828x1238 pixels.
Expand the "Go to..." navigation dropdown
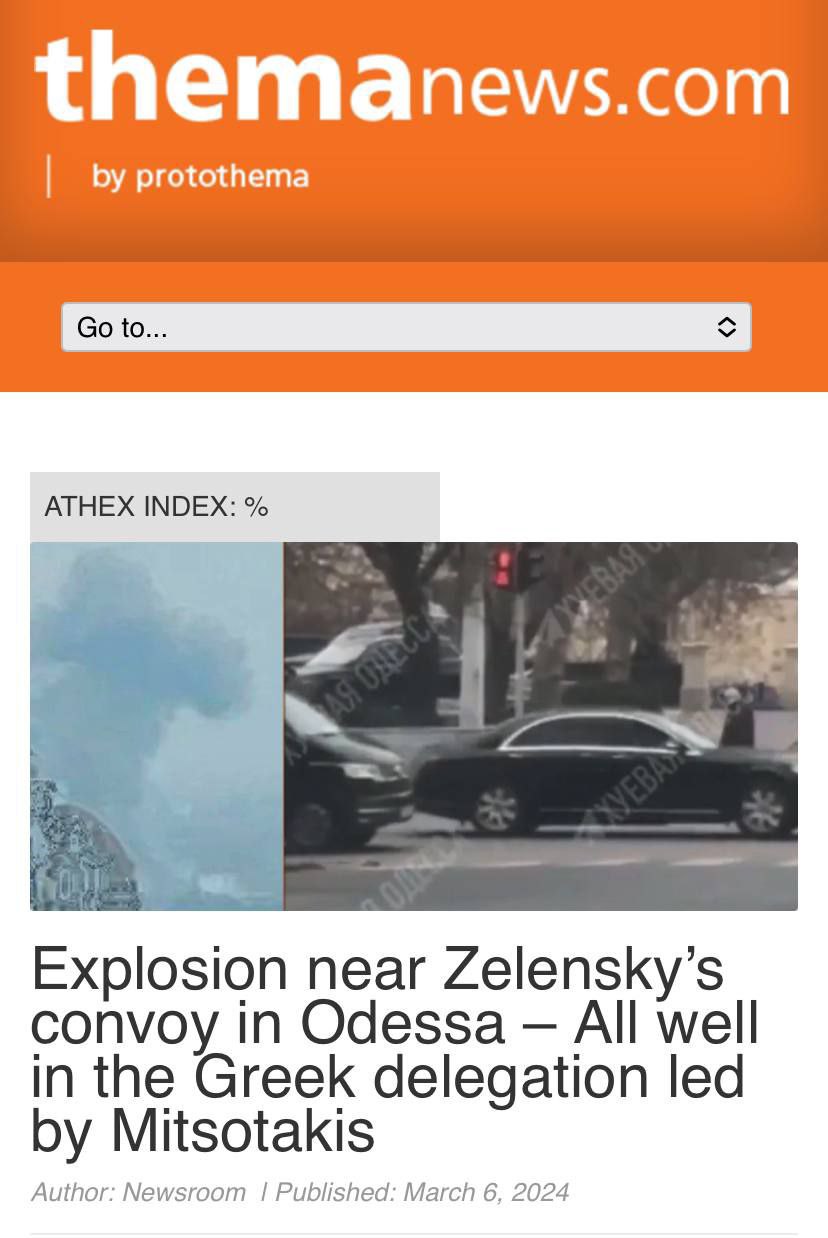click(406, 327)
